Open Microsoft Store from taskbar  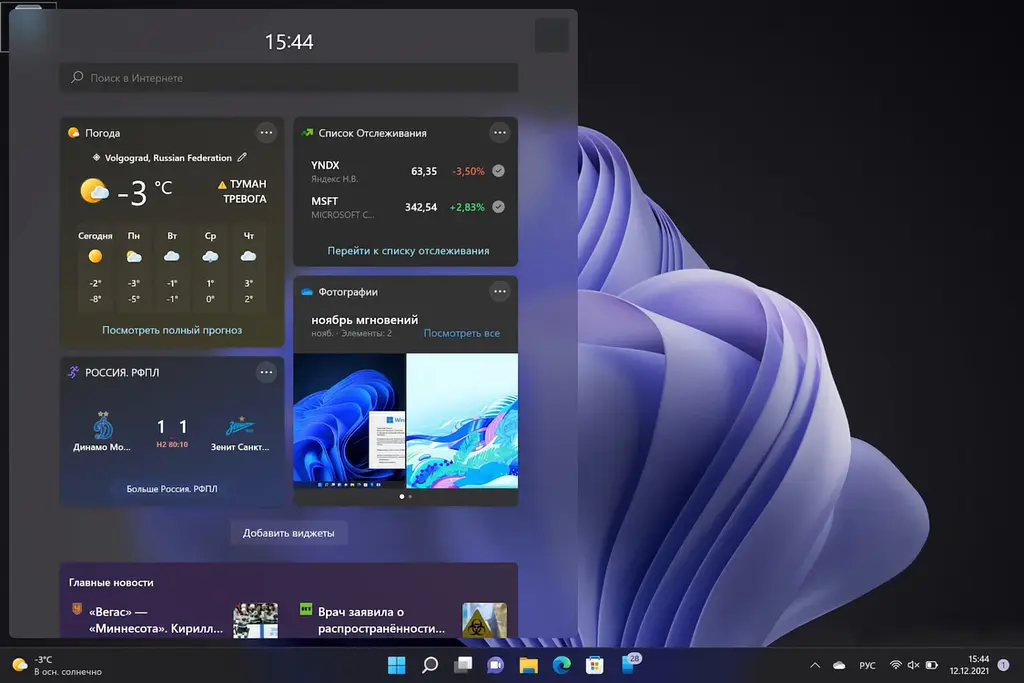tap(594, 665)
